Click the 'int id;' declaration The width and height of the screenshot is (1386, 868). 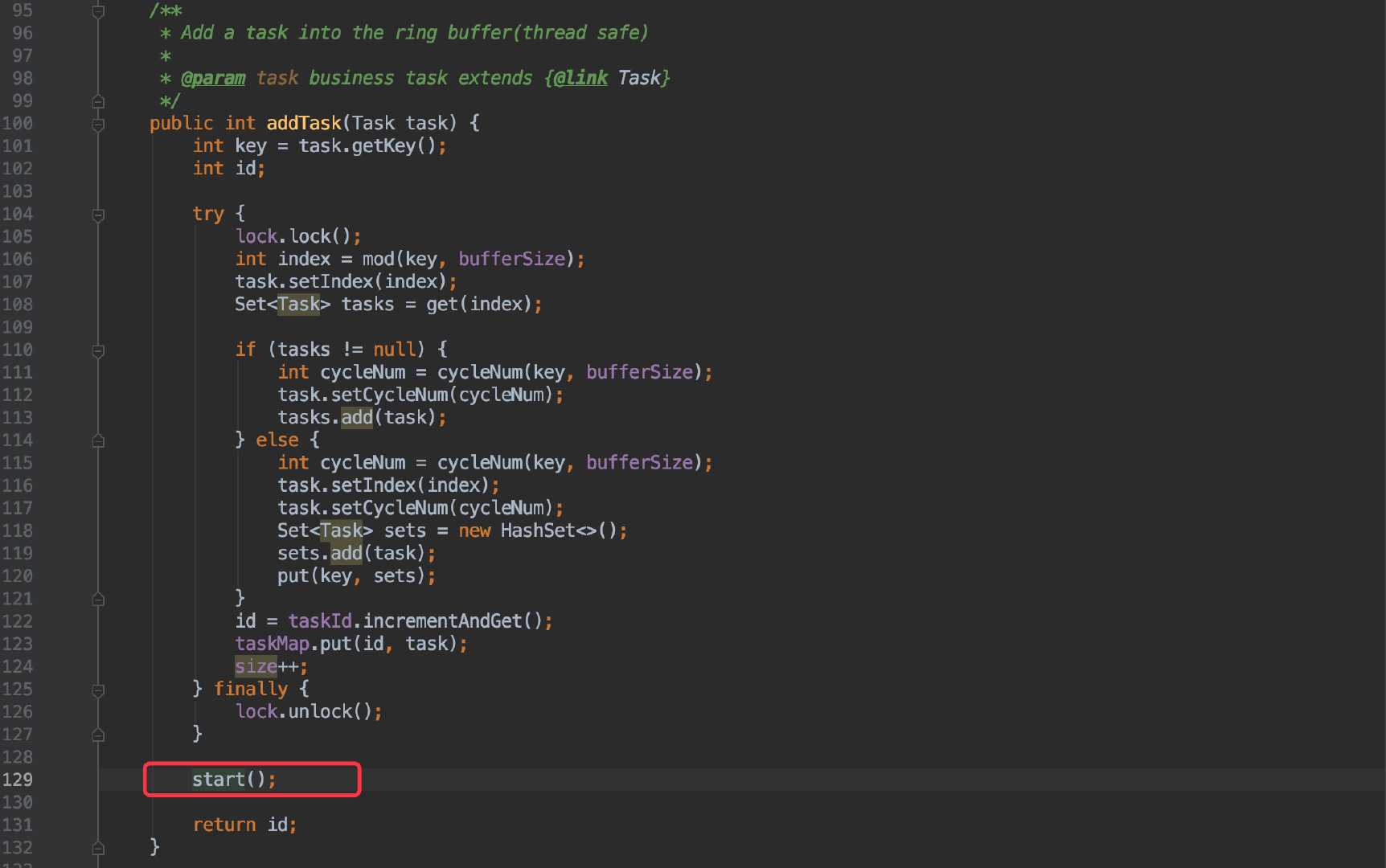click(x=229, y=168)
